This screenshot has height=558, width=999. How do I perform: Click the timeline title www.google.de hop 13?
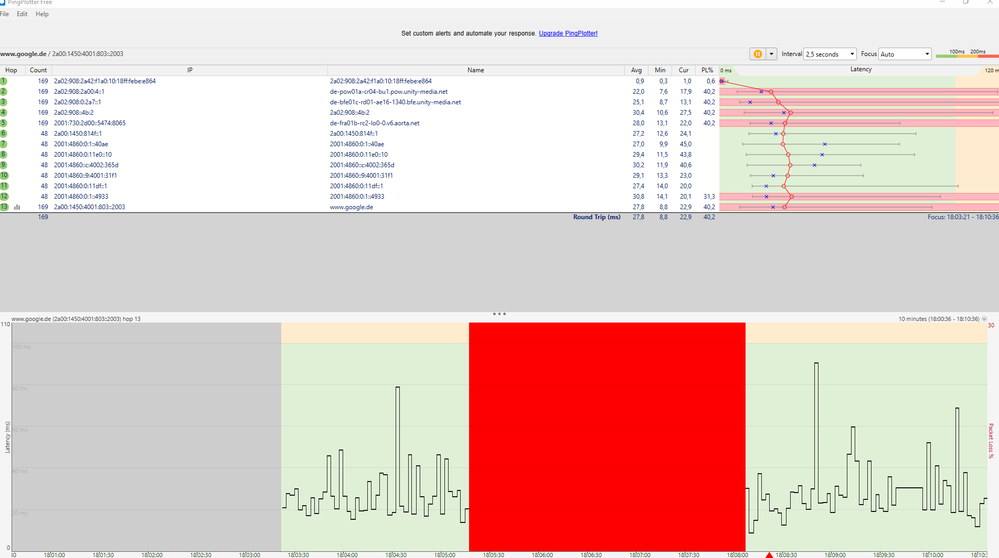pos(76,318)
